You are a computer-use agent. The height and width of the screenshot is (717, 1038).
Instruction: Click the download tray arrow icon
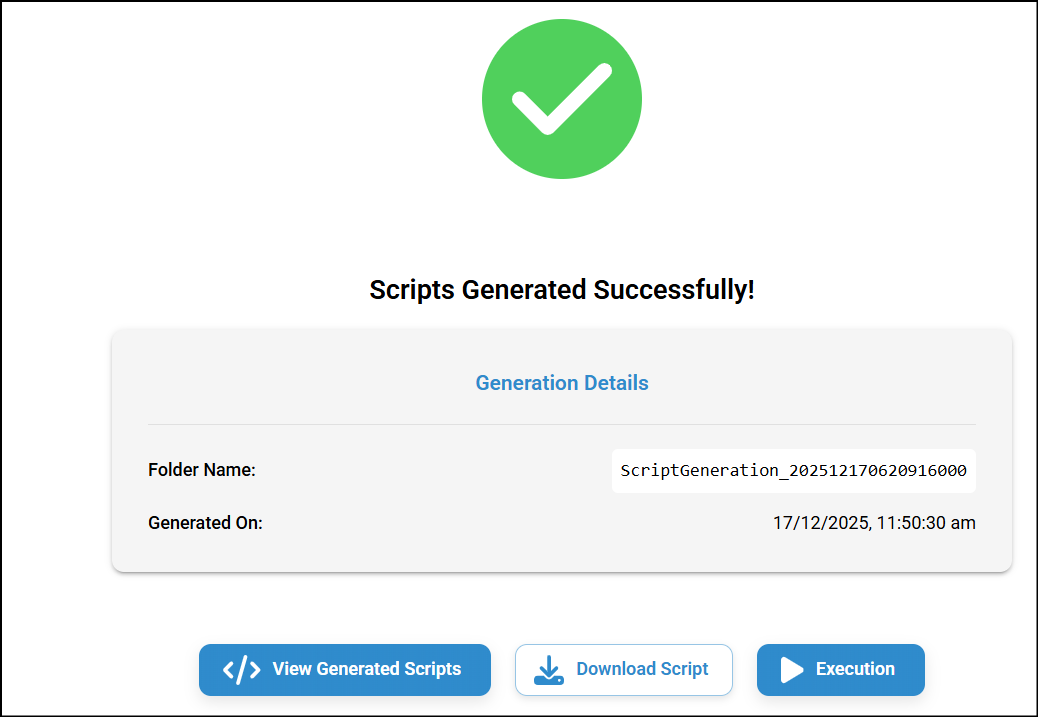point(548,670)
